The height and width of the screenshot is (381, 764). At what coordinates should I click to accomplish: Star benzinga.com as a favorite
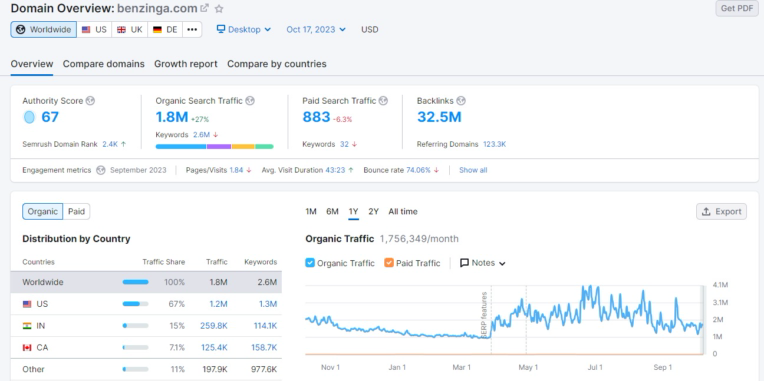[x=219, y=9]
